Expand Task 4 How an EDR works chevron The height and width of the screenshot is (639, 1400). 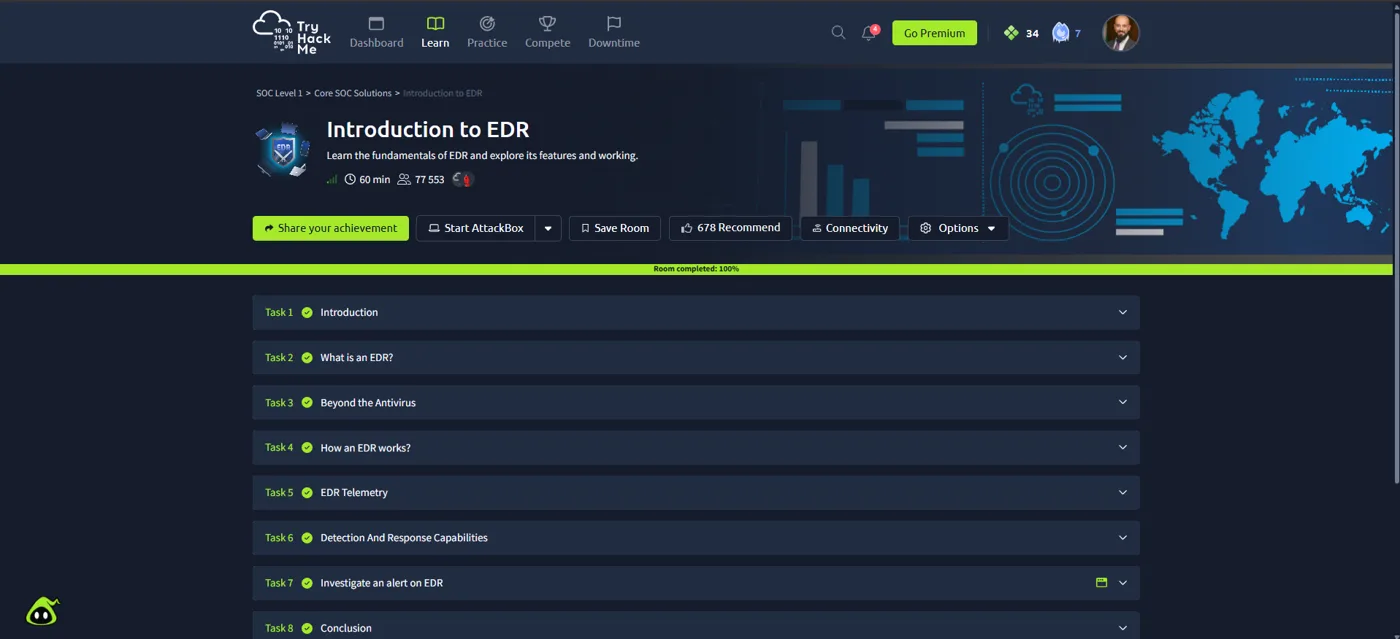tap(1122, 448)
